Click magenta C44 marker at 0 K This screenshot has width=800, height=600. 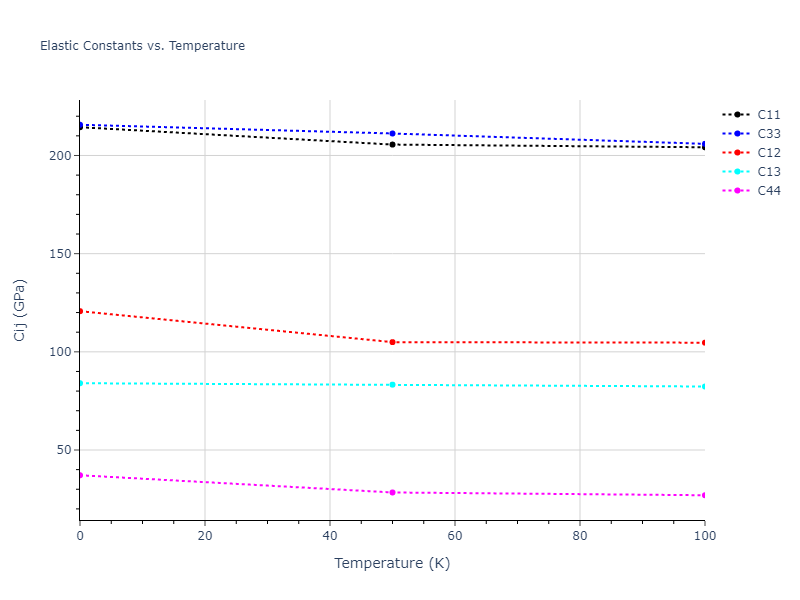(x=80, y=475)
